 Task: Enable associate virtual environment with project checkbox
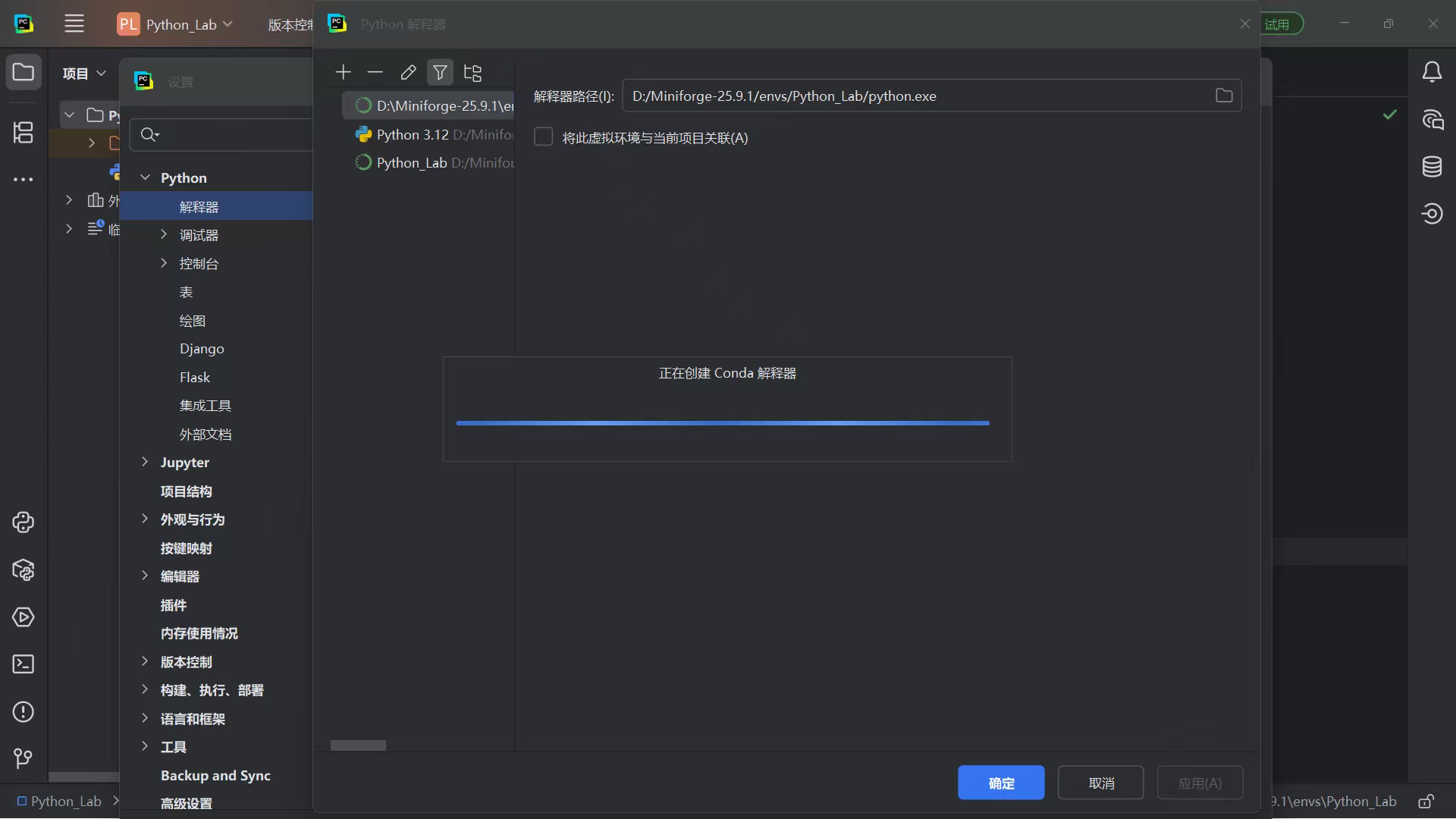pyautogui.click(x=544, y=137)
